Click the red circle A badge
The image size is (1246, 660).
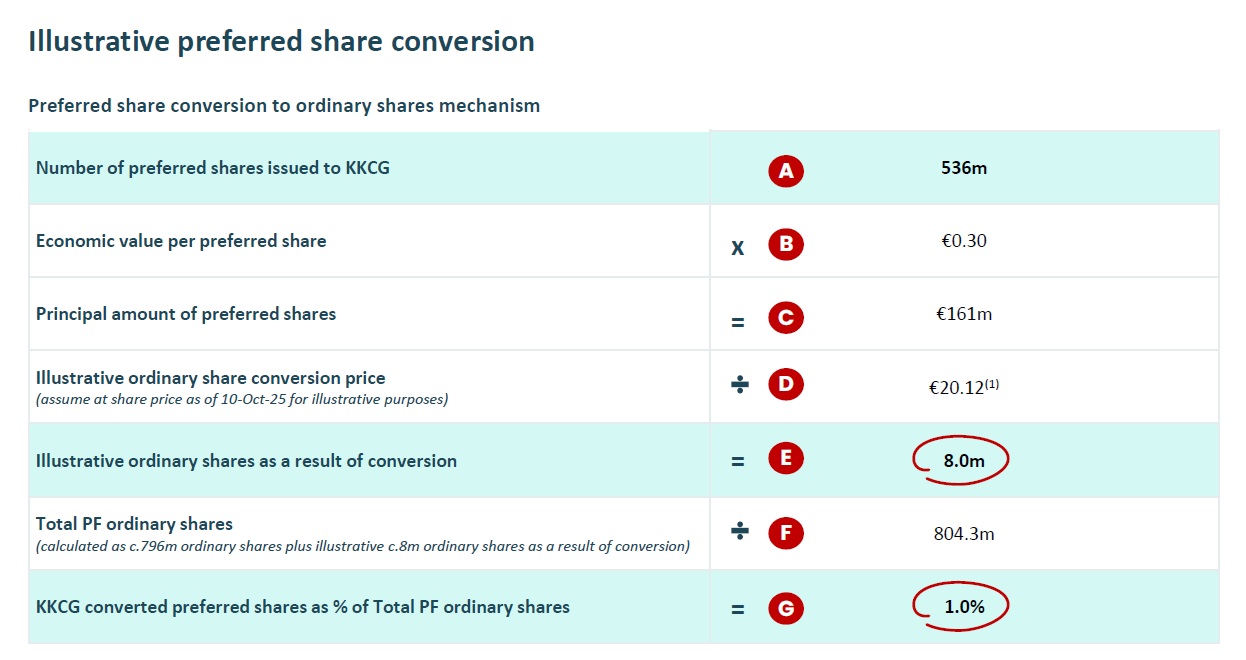[786, 171]
